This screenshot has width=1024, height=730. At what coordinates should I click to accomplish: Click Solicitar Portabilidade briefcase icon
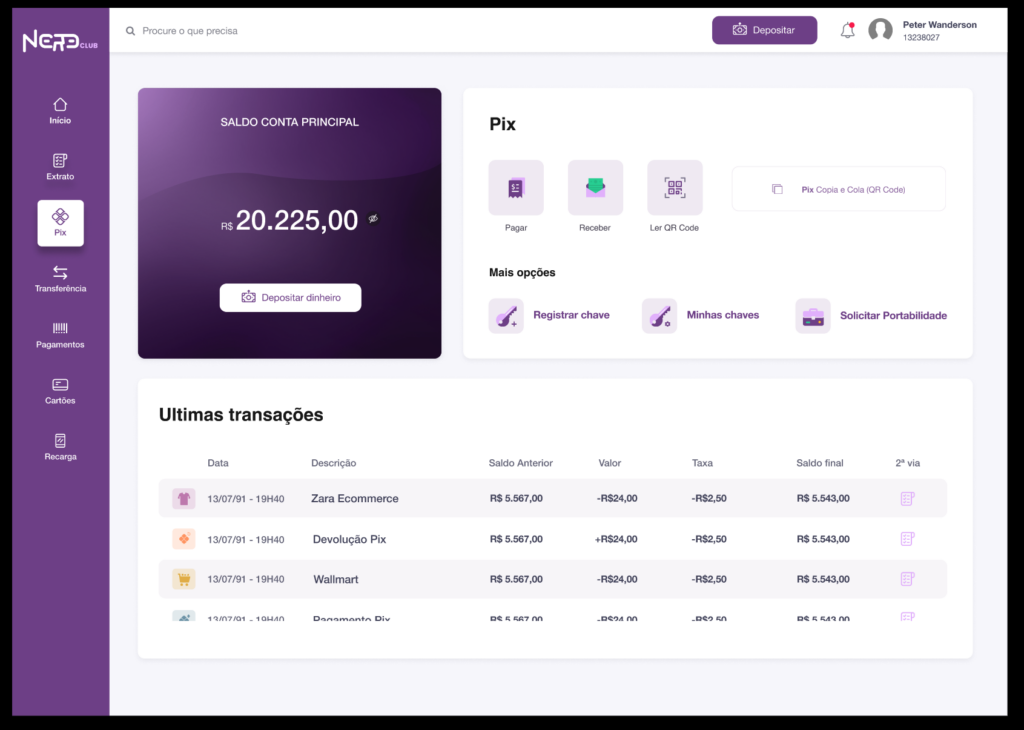coord(813,316)
